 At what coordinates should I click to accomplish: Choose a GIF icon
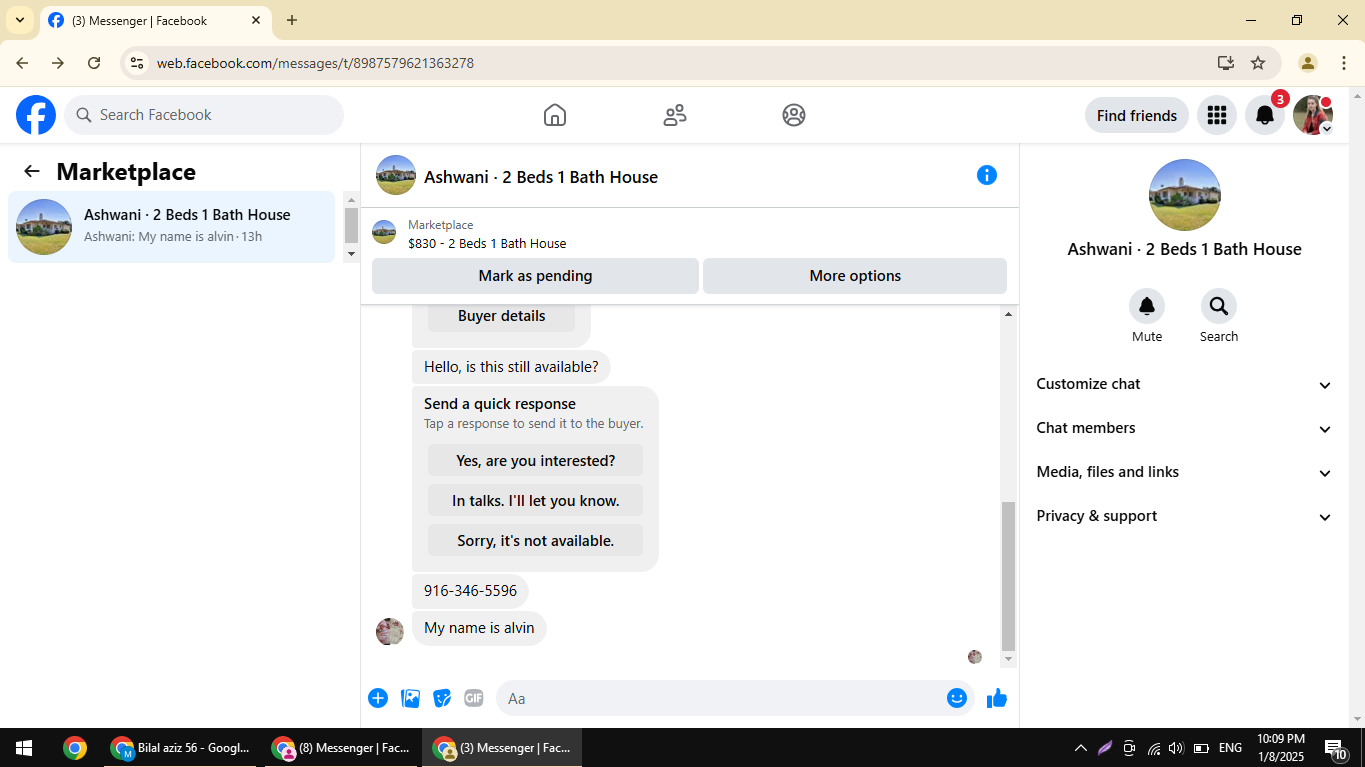tap(474, 698)
